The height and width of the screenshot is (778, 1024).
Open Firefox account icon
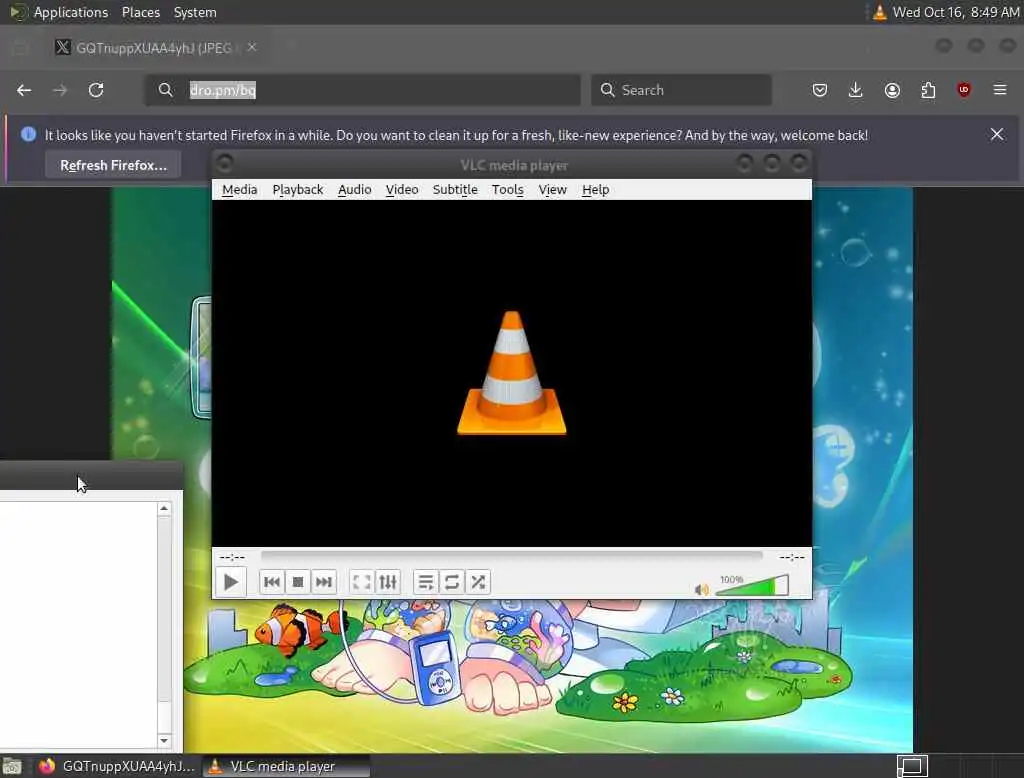point(892,90)
